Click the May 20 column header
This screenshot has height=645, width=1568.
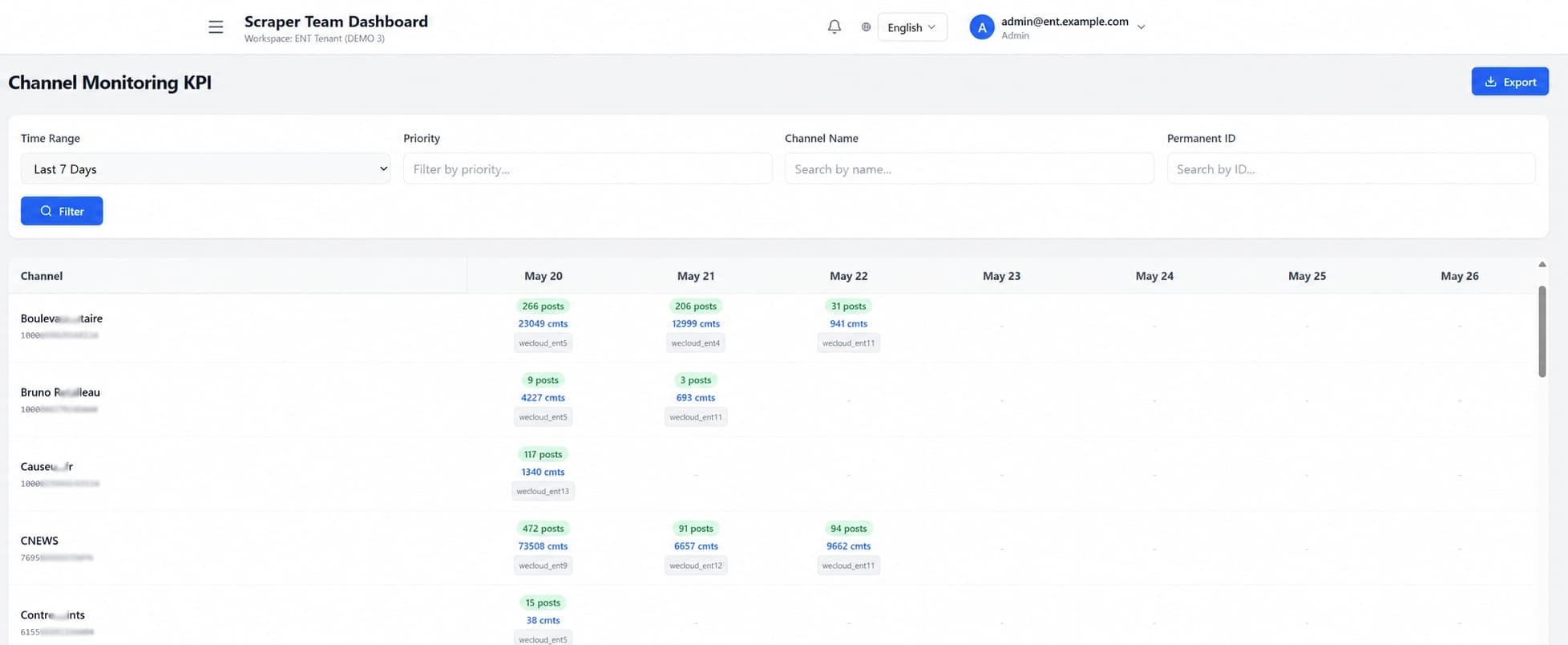544,276
